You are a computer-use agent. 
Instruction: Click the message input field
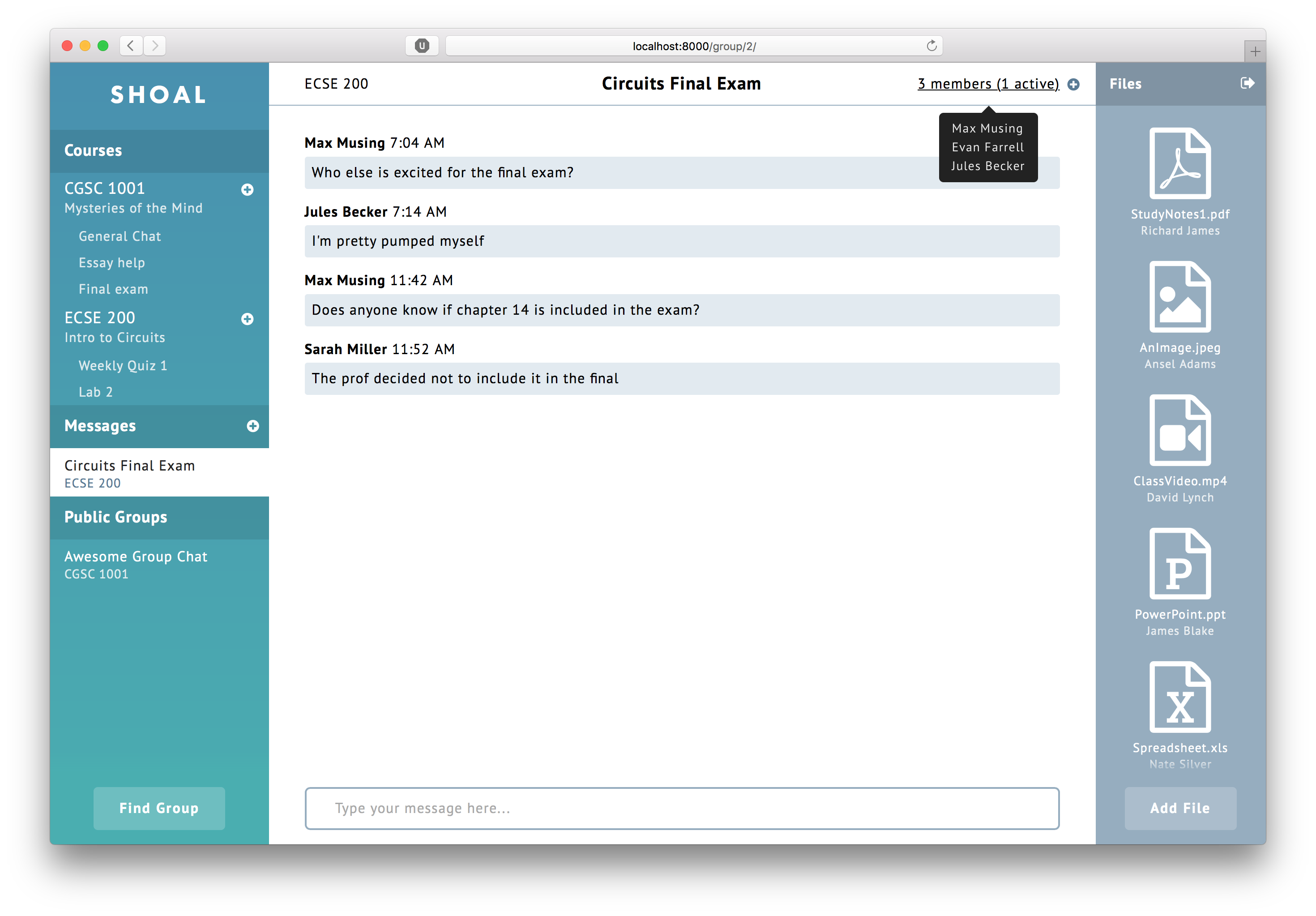[681, 808]
